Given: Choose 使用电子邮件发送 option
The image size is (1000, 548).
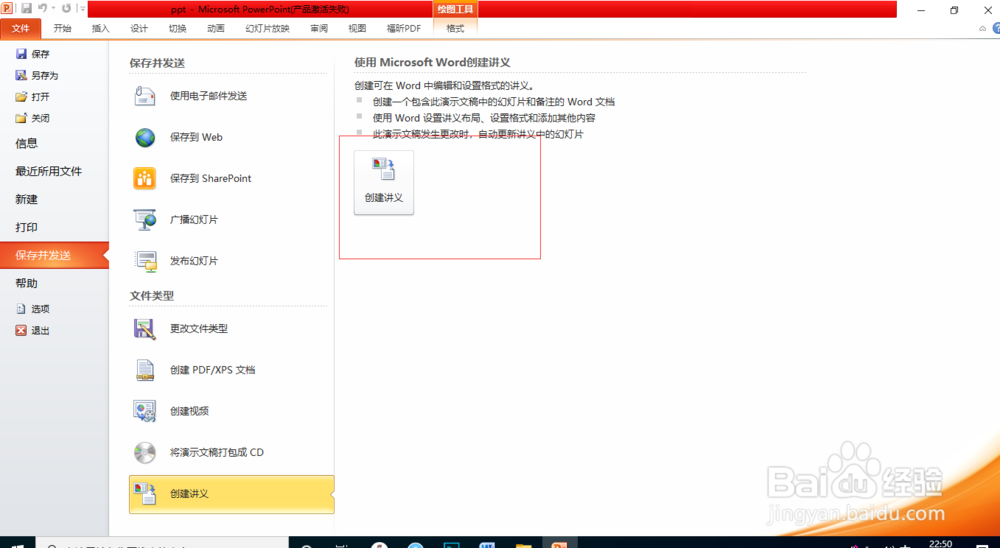Looking at the screenshot, I should [x=231, y=96].
